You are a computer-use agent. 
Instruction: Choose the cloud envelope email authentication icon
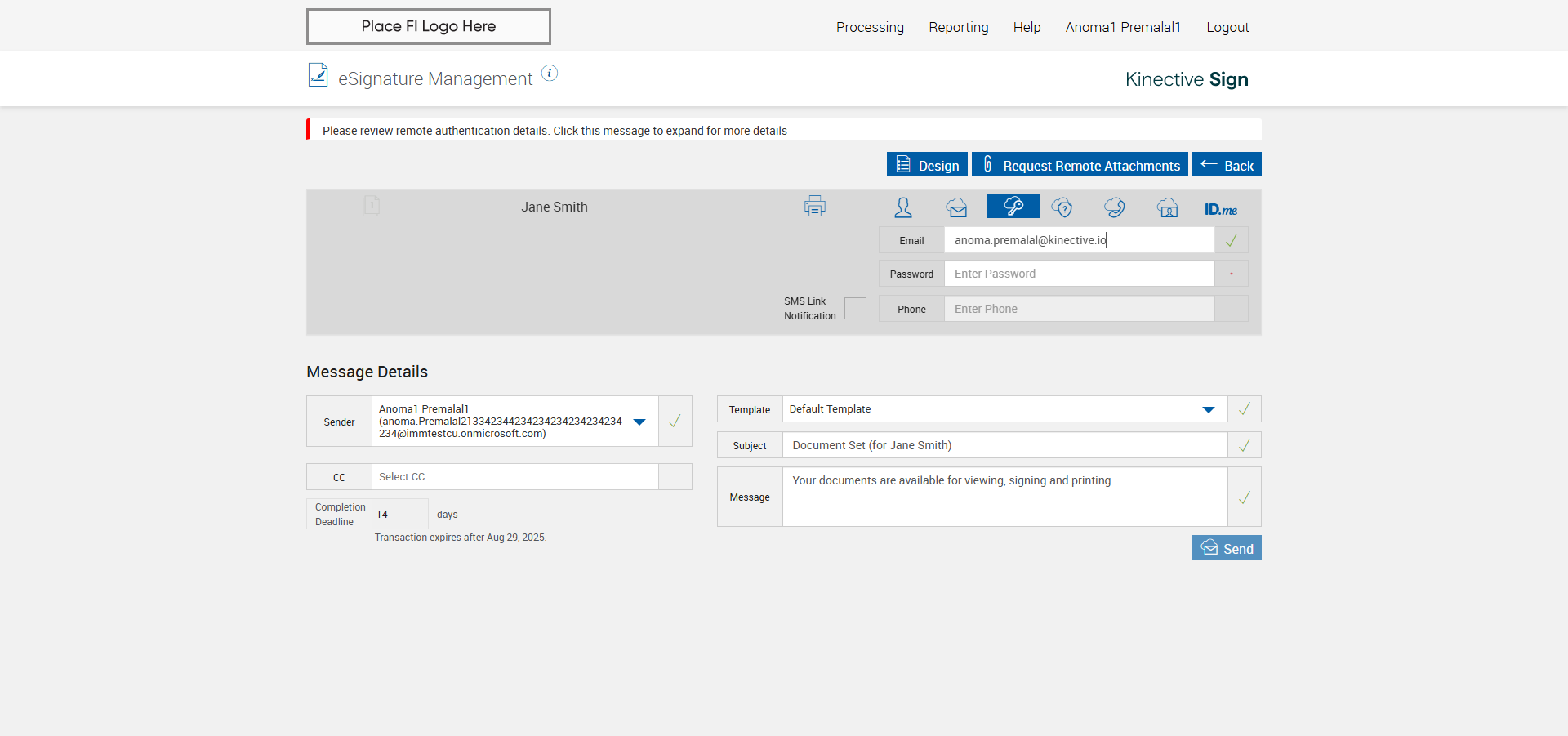coord(957,207)
